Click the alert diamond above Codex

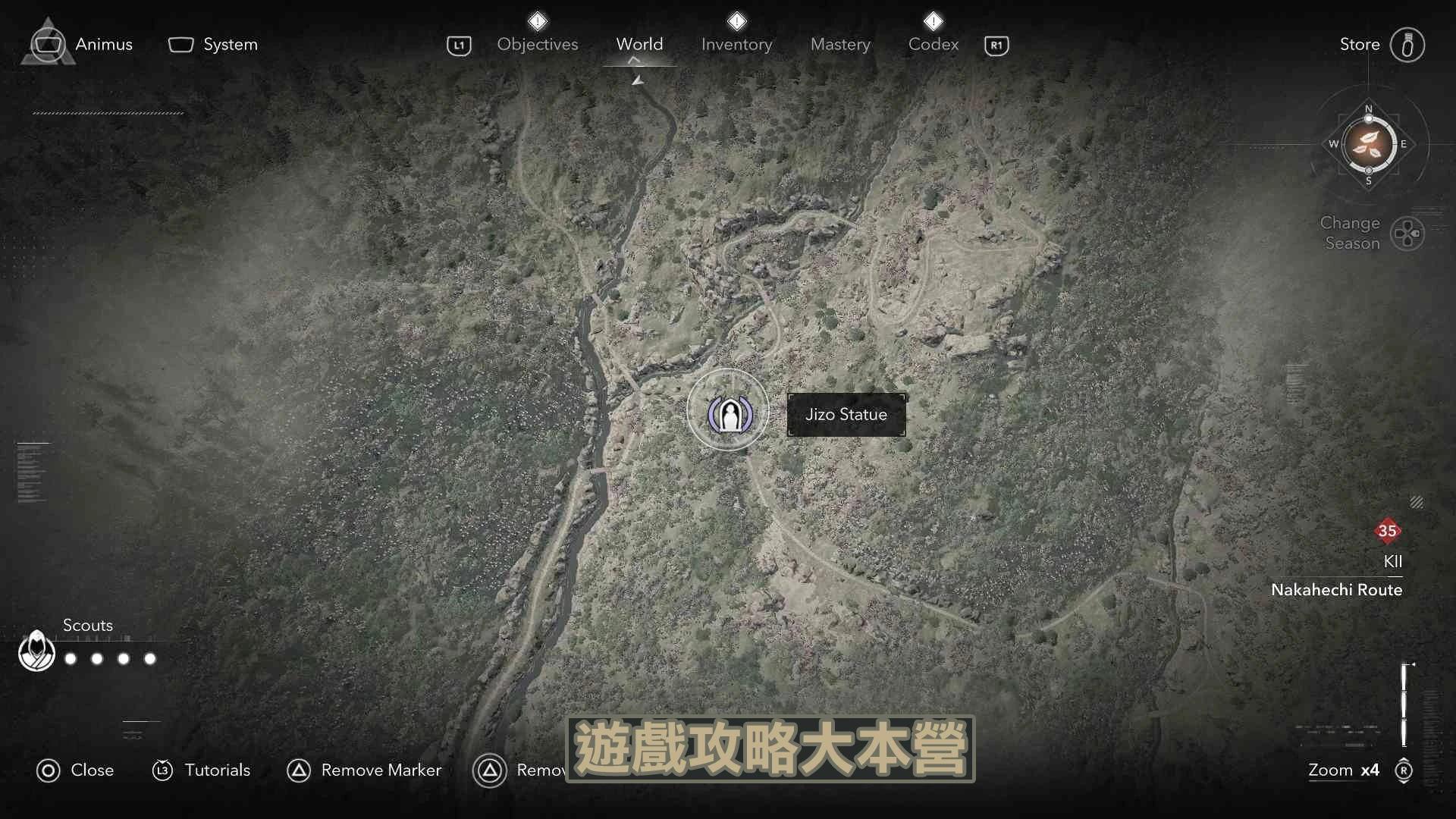(934, 20)
